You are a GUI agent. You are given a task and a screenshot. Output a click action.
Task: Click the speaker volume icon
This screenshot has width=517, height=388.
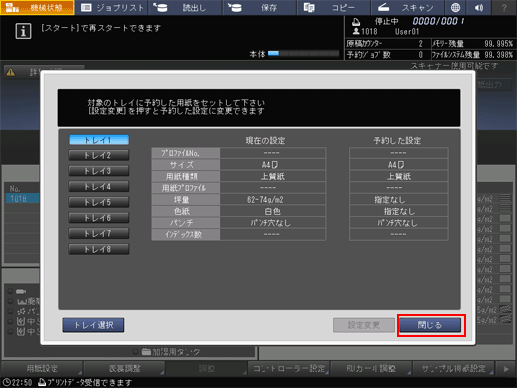point(479,7)
